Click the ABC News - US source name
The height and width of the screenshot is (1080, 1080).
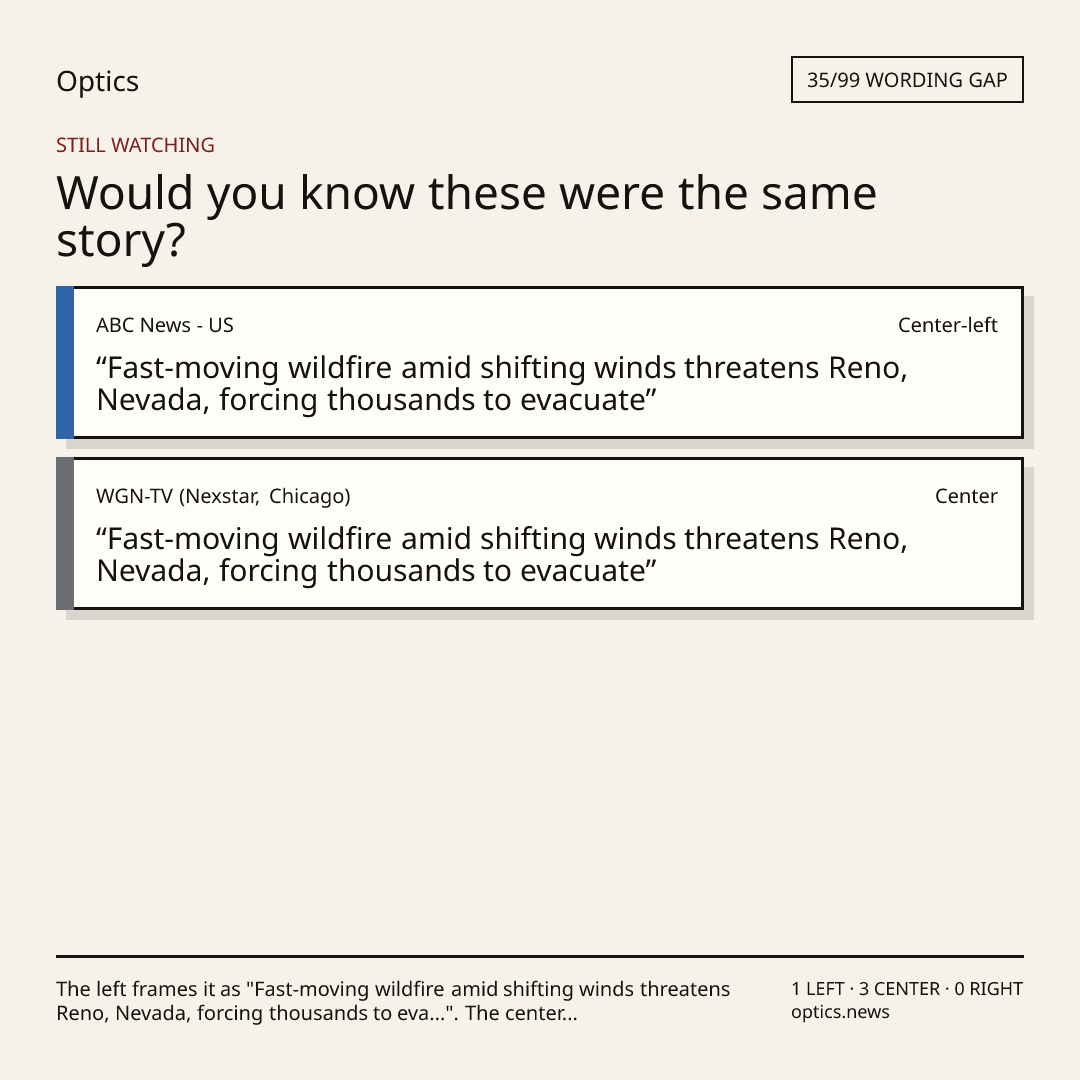165,325
